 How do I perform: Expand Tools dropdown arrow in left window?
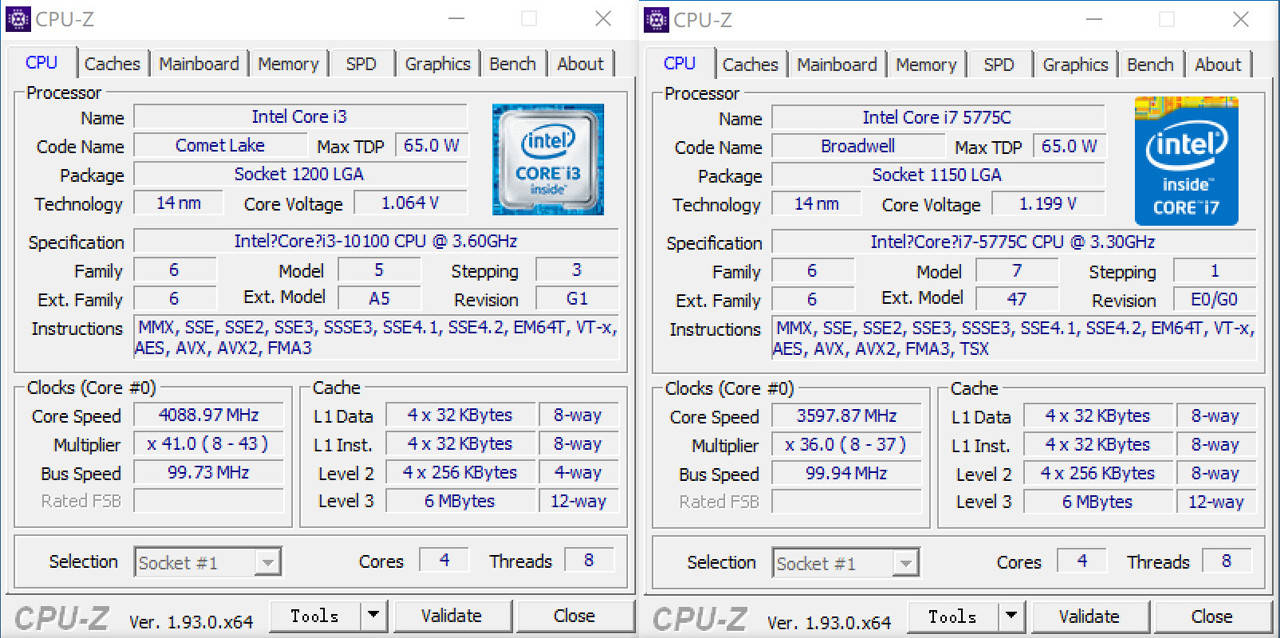[x=373, y=616]
